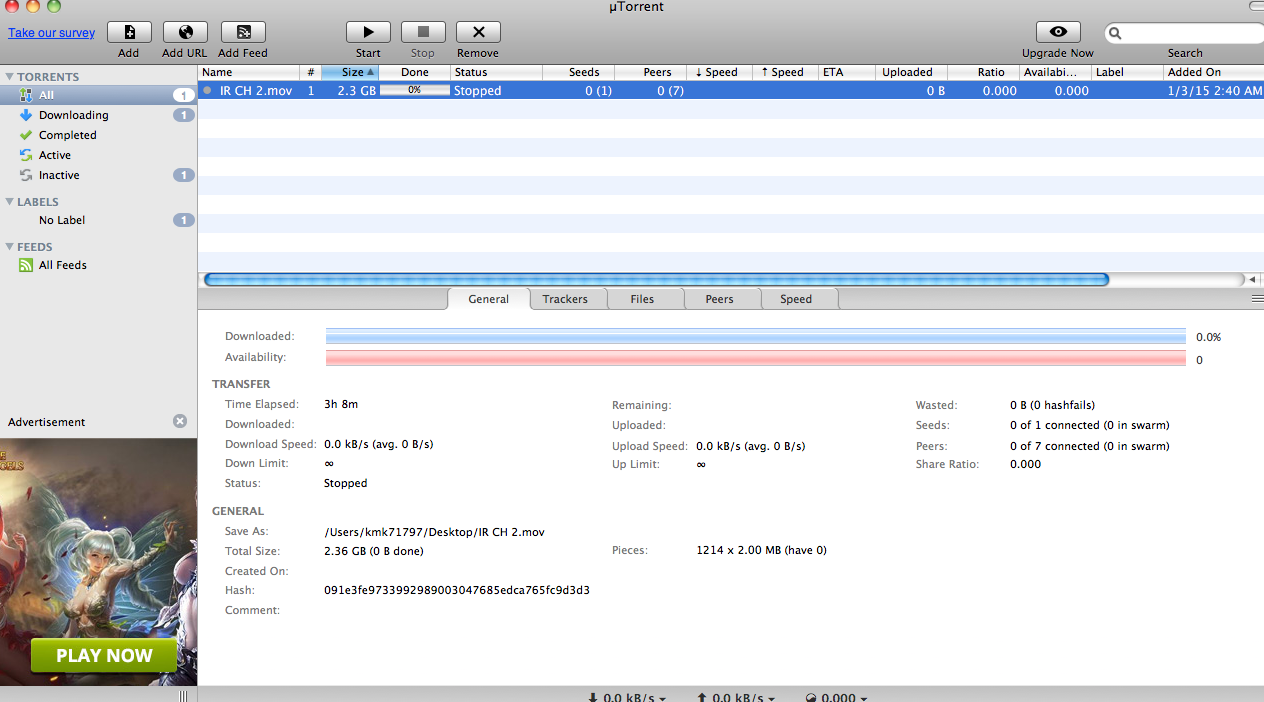
Task: Close the Advertisement panel
Action: pos(180,421)
